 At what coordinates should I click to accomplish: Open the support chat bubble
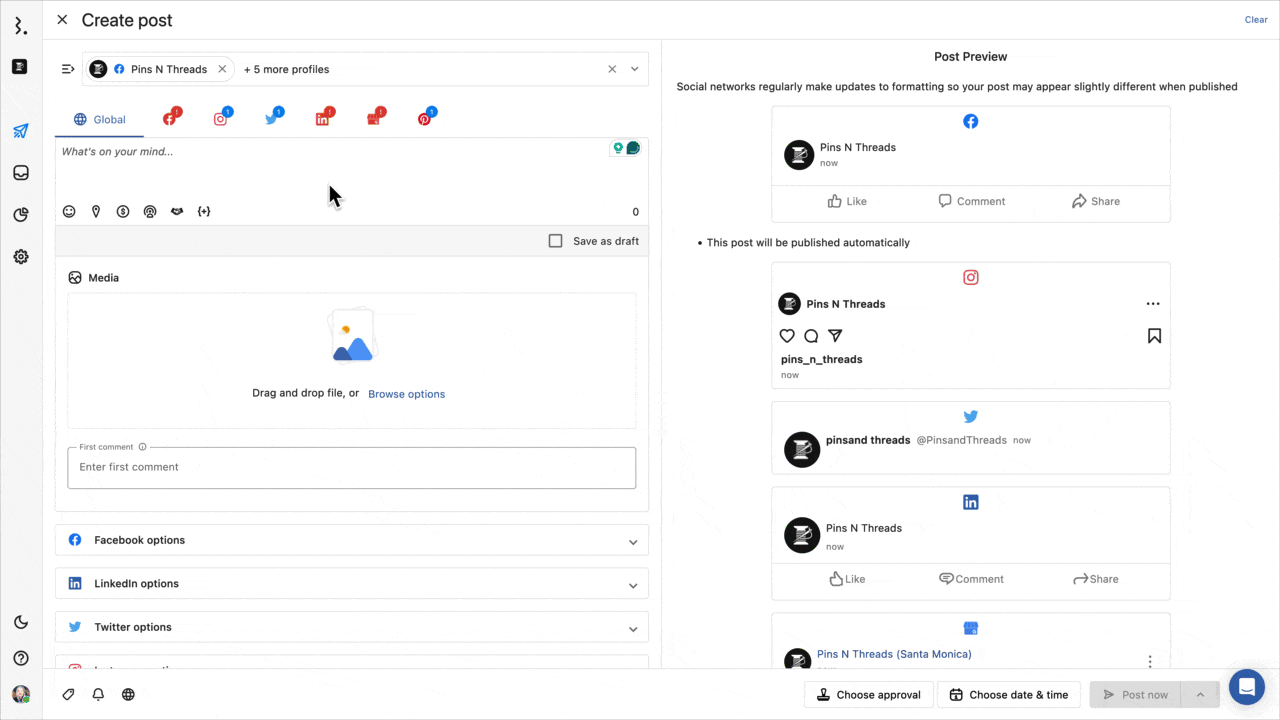[x=1247, y=687]
